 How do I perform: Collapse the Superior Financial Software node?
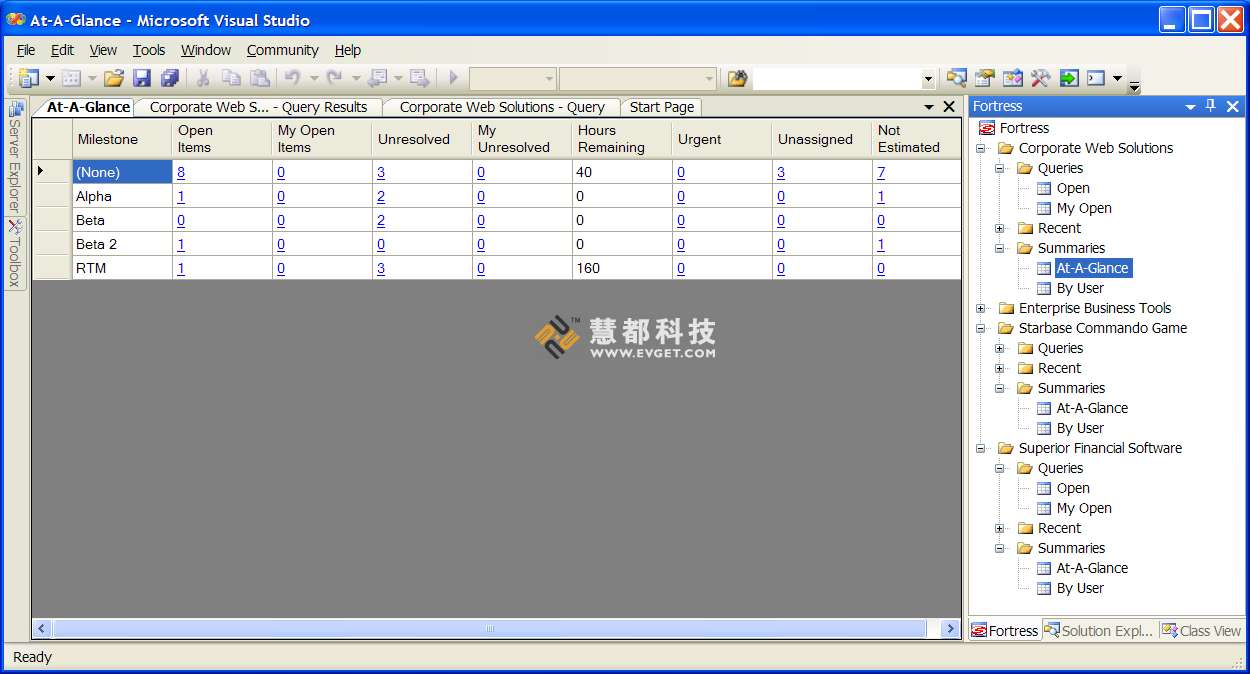tap(981, 448)
